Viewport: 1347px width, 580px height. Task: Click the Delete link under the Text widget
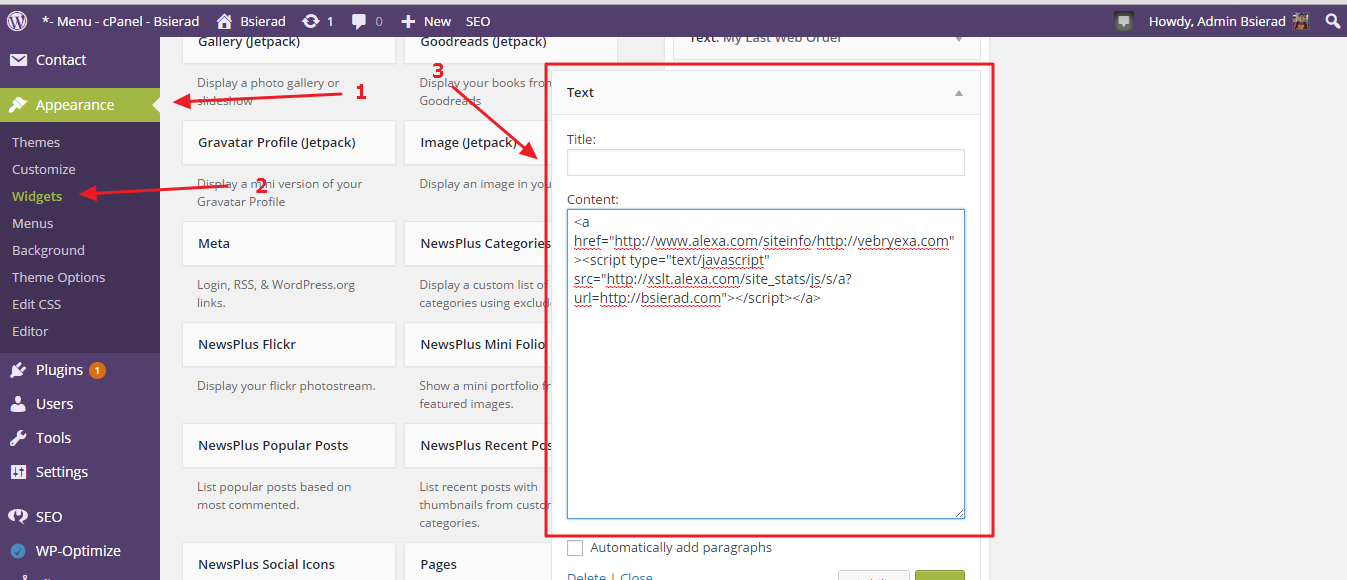586,576
